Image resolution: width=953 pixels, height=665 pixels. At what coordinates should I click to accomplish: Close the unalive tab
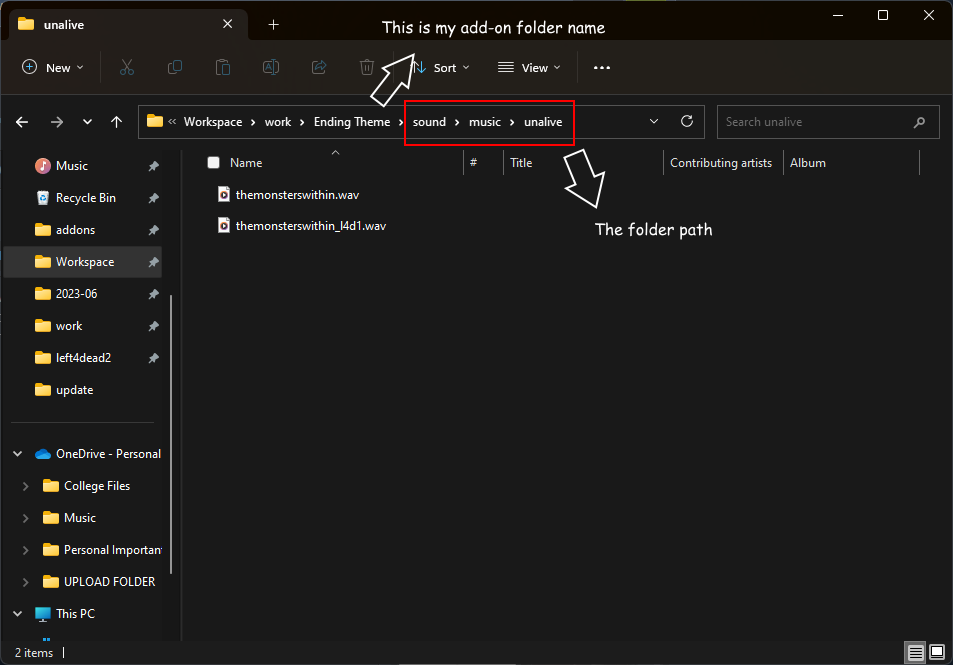[x=227, y=24]
